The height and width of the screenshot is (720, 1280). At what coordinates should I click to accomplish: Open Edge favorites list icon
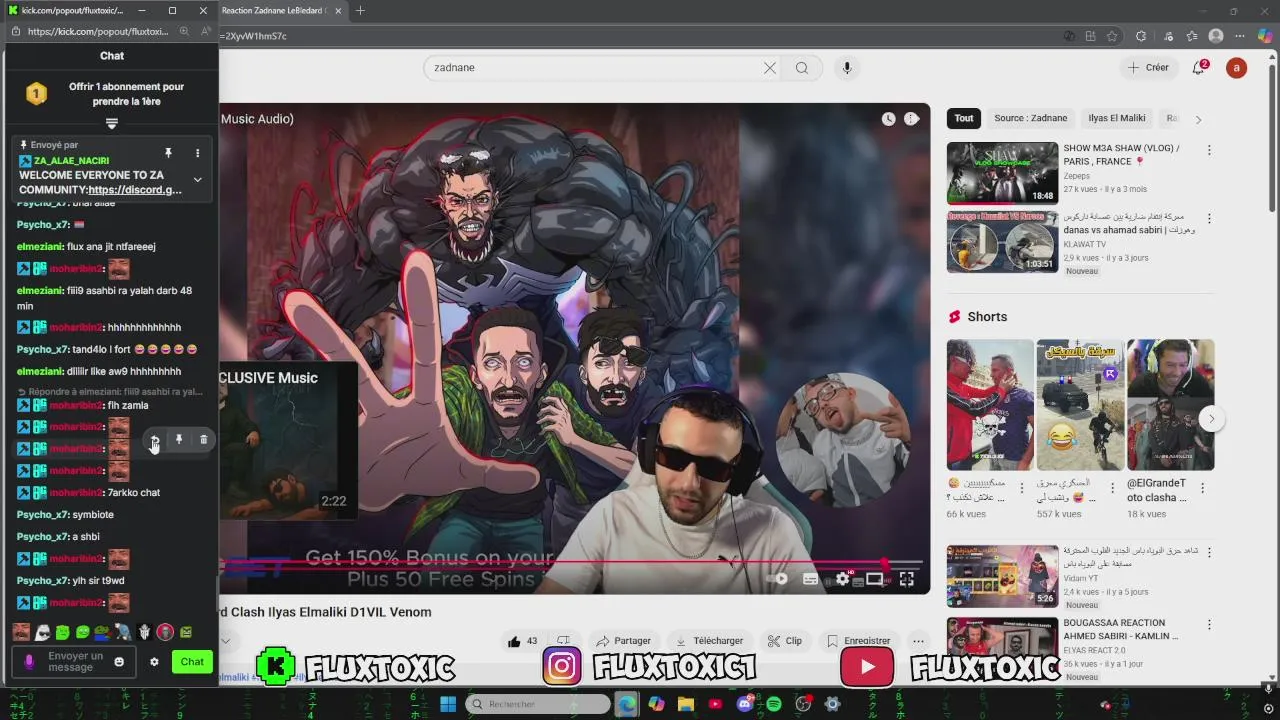[1191, 36]
